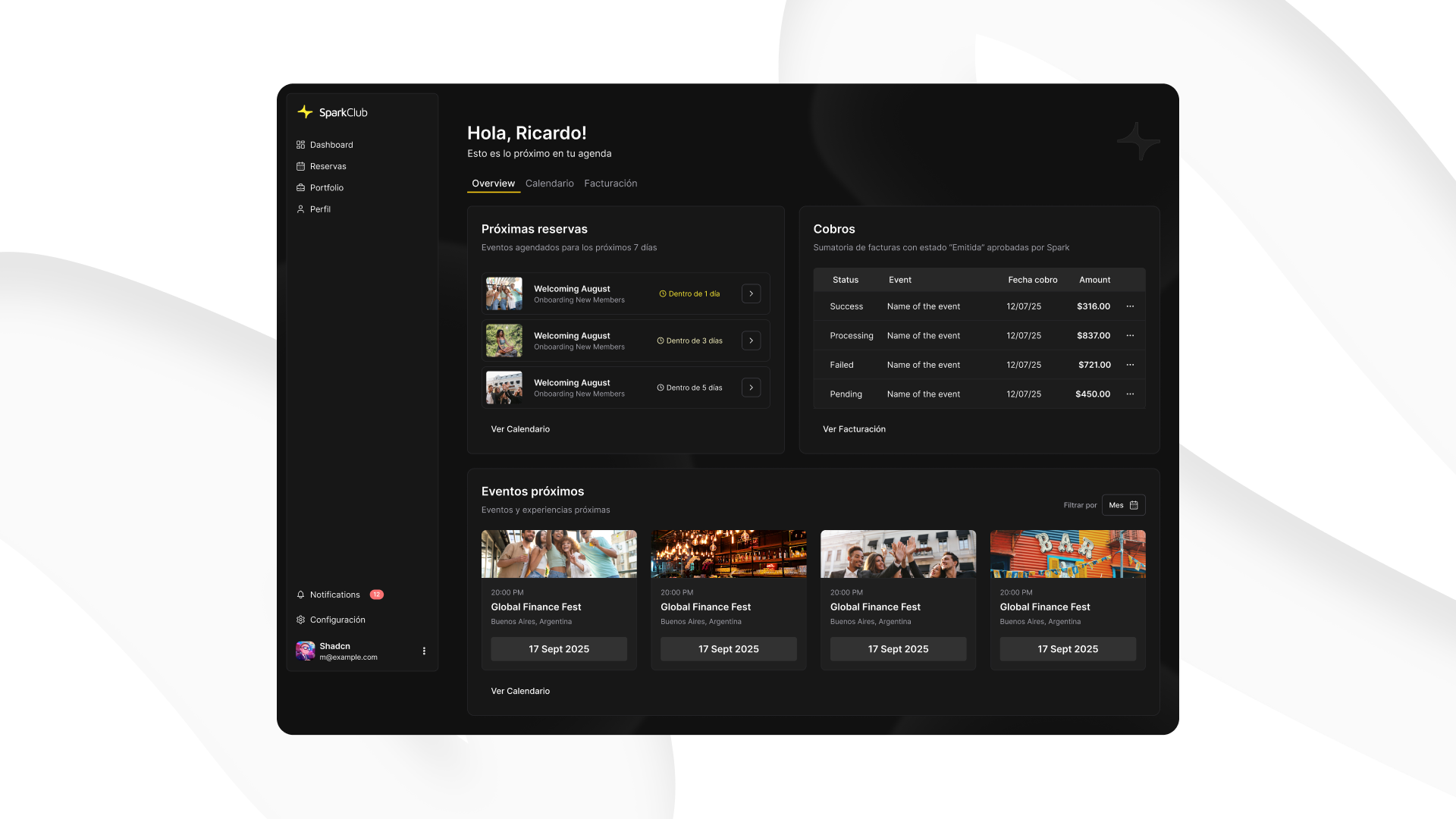The image size is (1456, 819).
Task: Open Dashboard from the sidebar
Action: pos(331,145)
